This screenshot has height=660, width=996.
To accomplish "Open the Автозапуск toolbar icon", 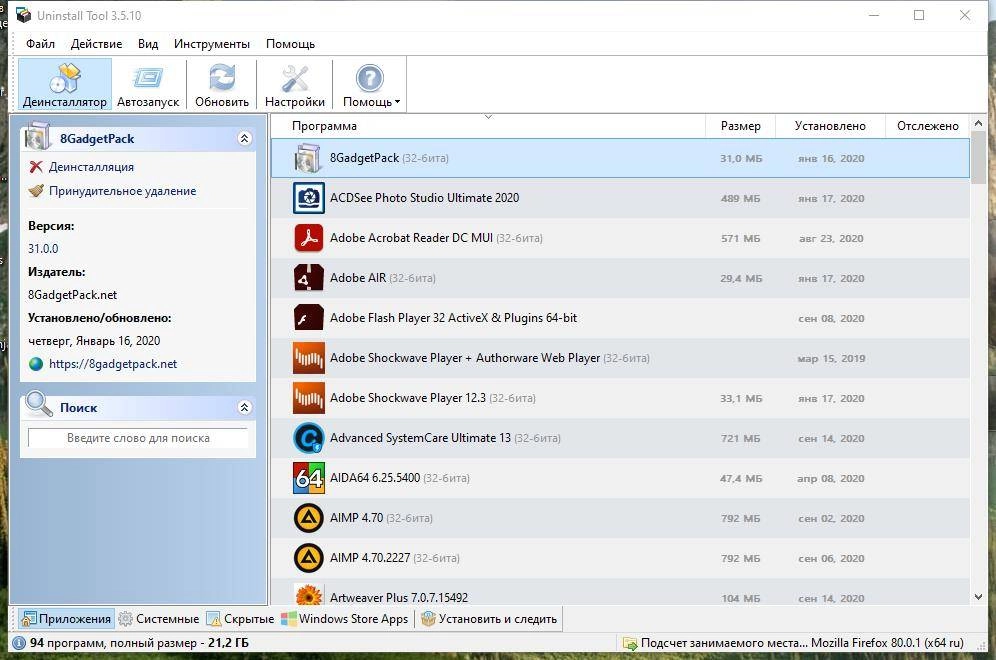I will [x=148, y=84].
